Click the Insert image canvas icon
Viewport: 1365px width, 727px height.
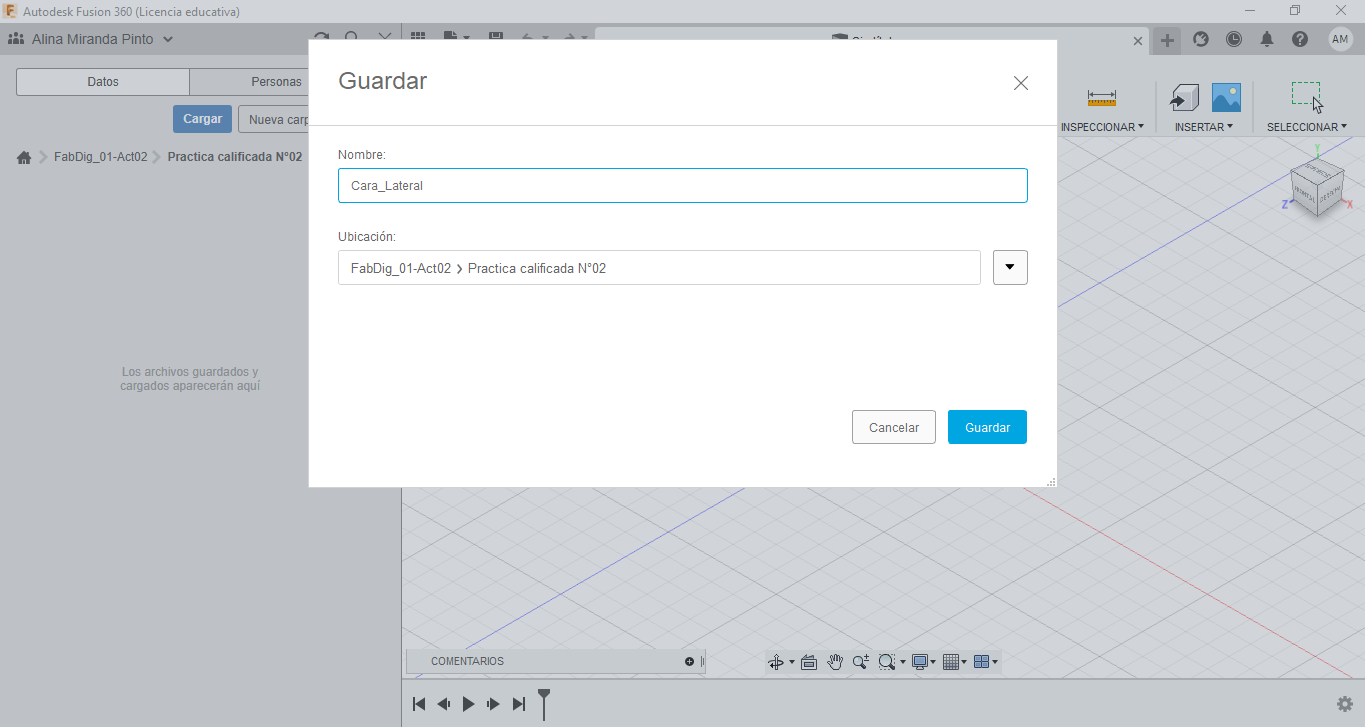pos(1226,97)
